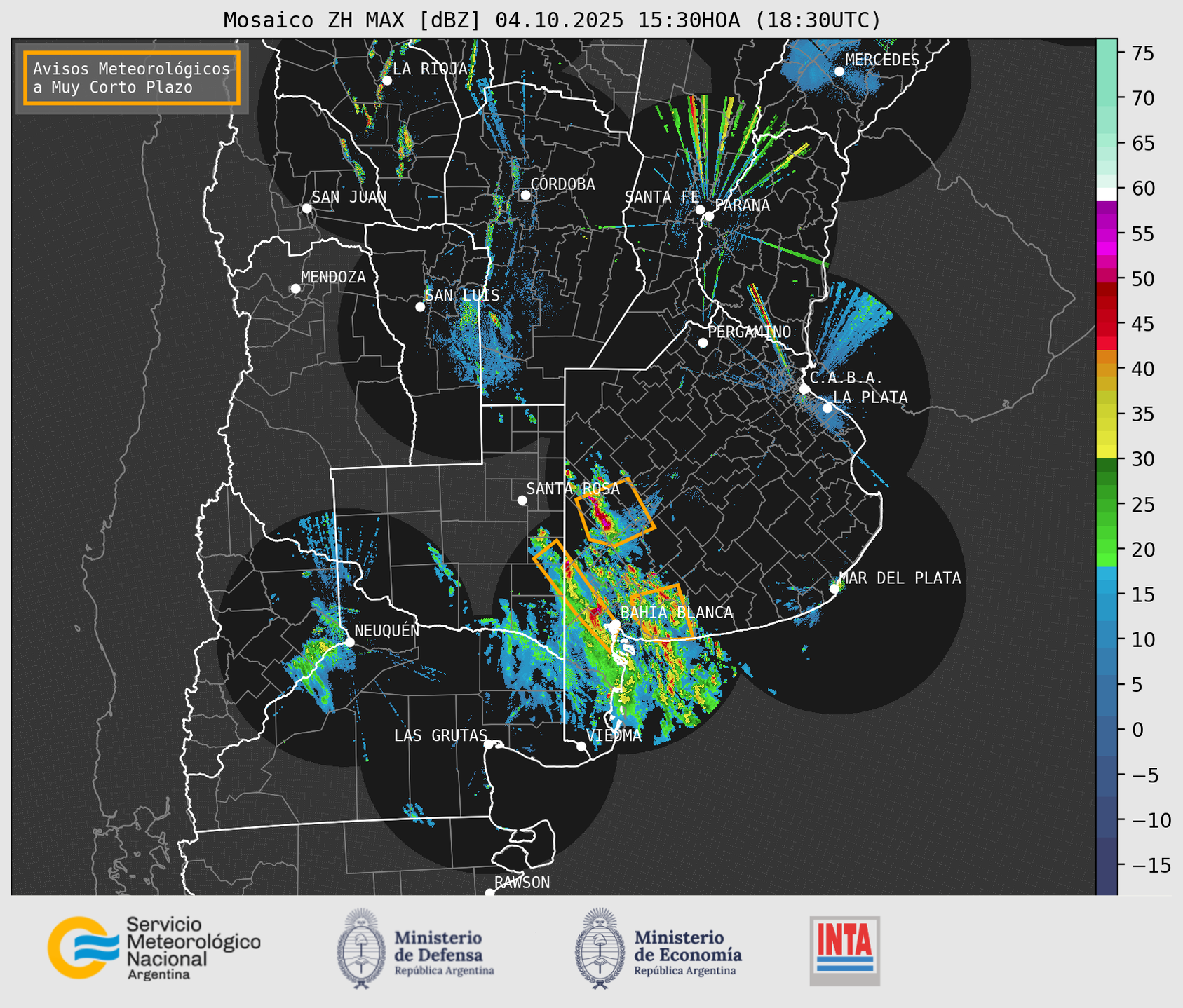
Task: Click the orange warning polygon near Santa Rosa
Action: click(615, 513)
